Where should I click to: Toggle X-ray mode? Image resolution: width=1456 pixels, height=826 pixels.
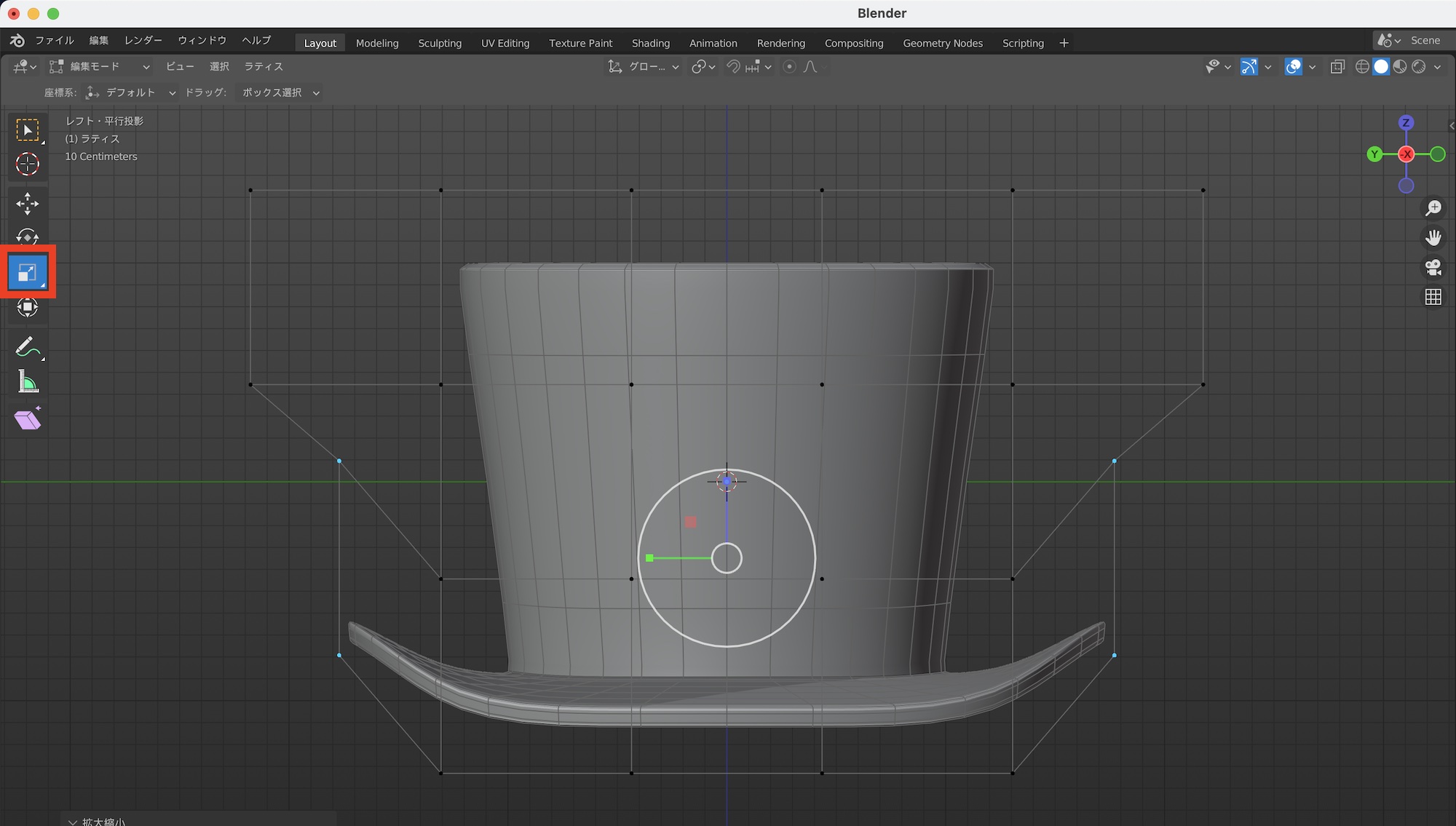[1337, 67]
